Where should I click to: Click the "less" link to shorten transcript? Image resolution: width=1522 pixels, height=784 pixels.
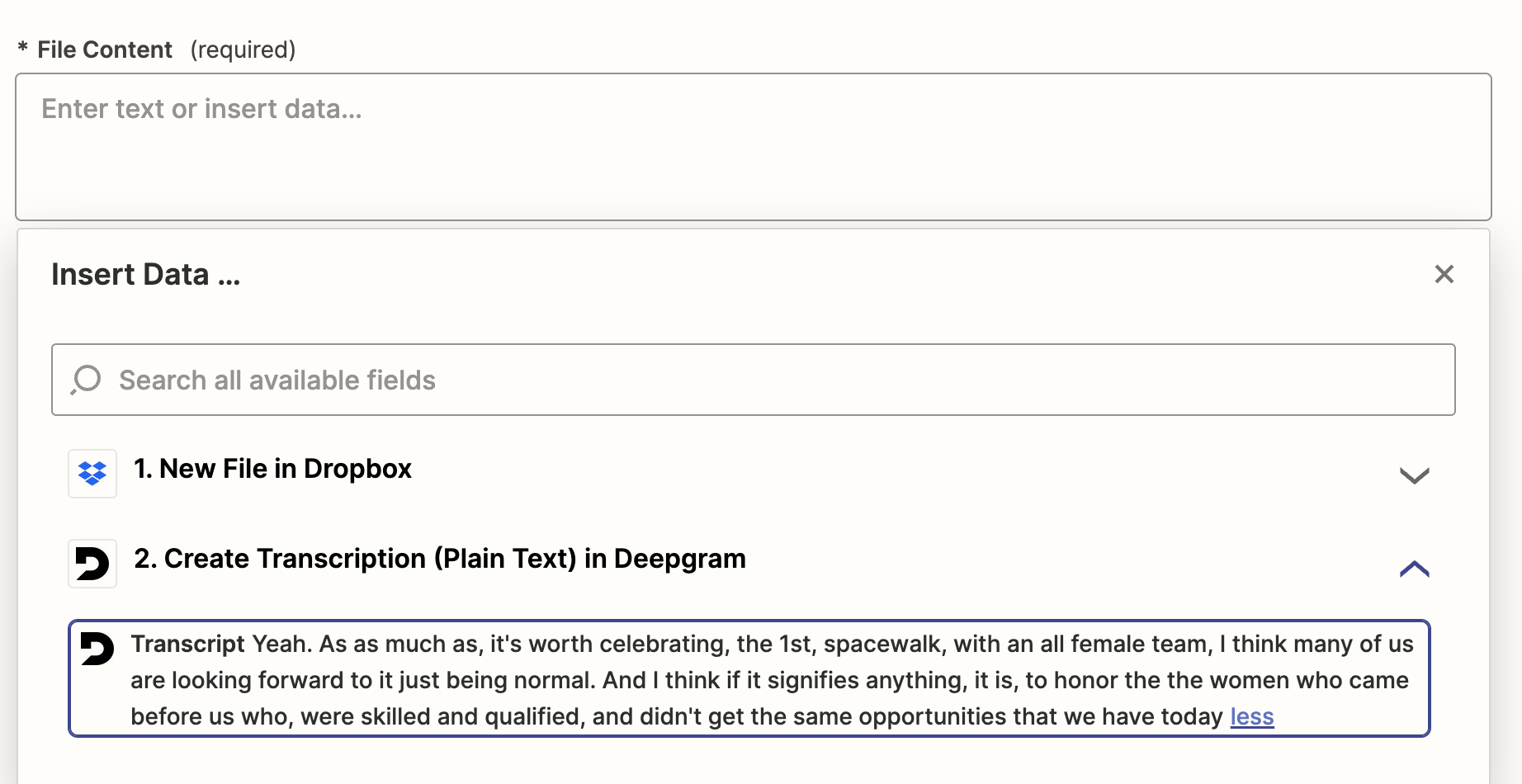pyautogui.click(x=1251, y=716)
